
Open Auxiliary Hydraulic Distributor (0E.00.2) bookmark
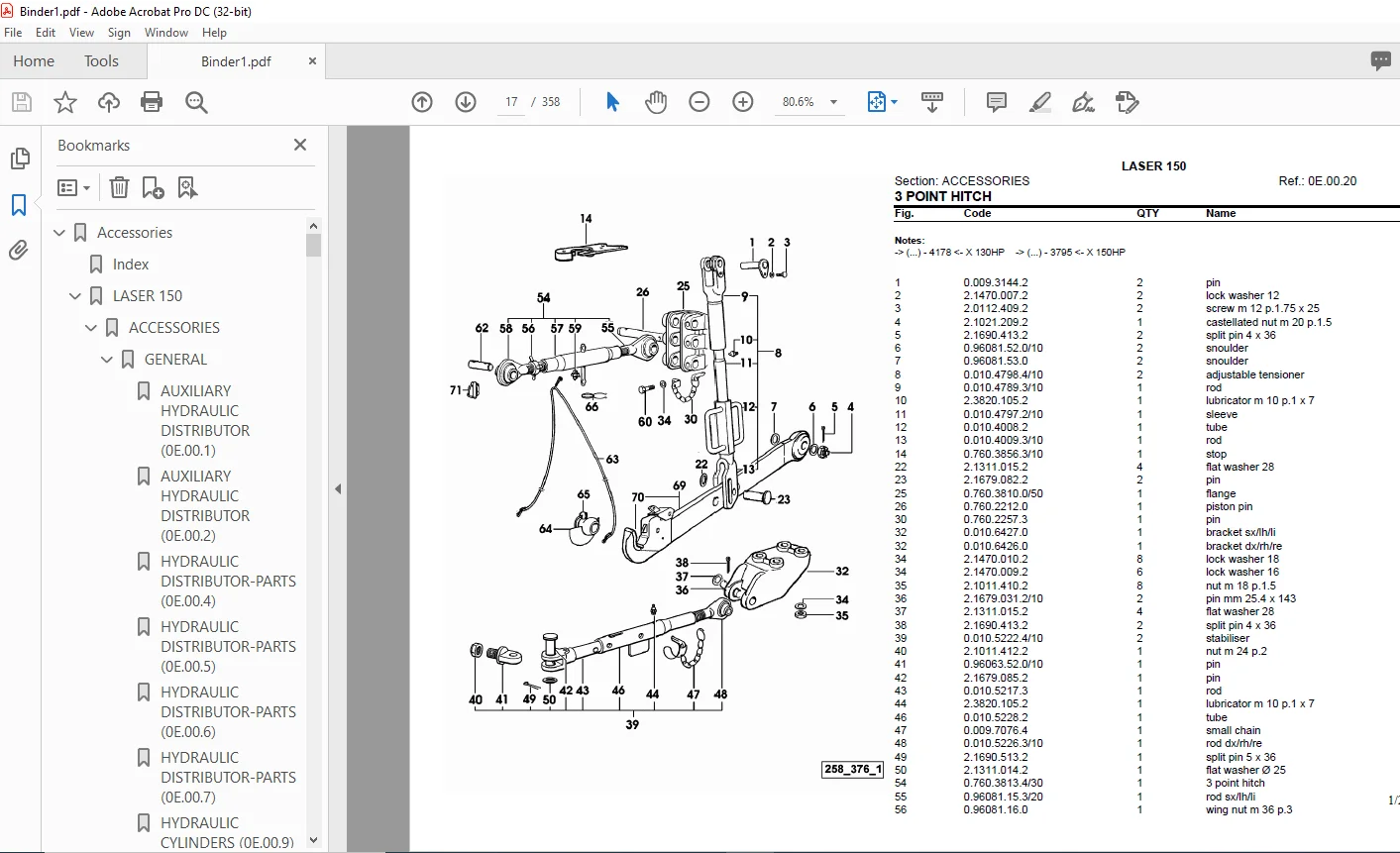205,506
